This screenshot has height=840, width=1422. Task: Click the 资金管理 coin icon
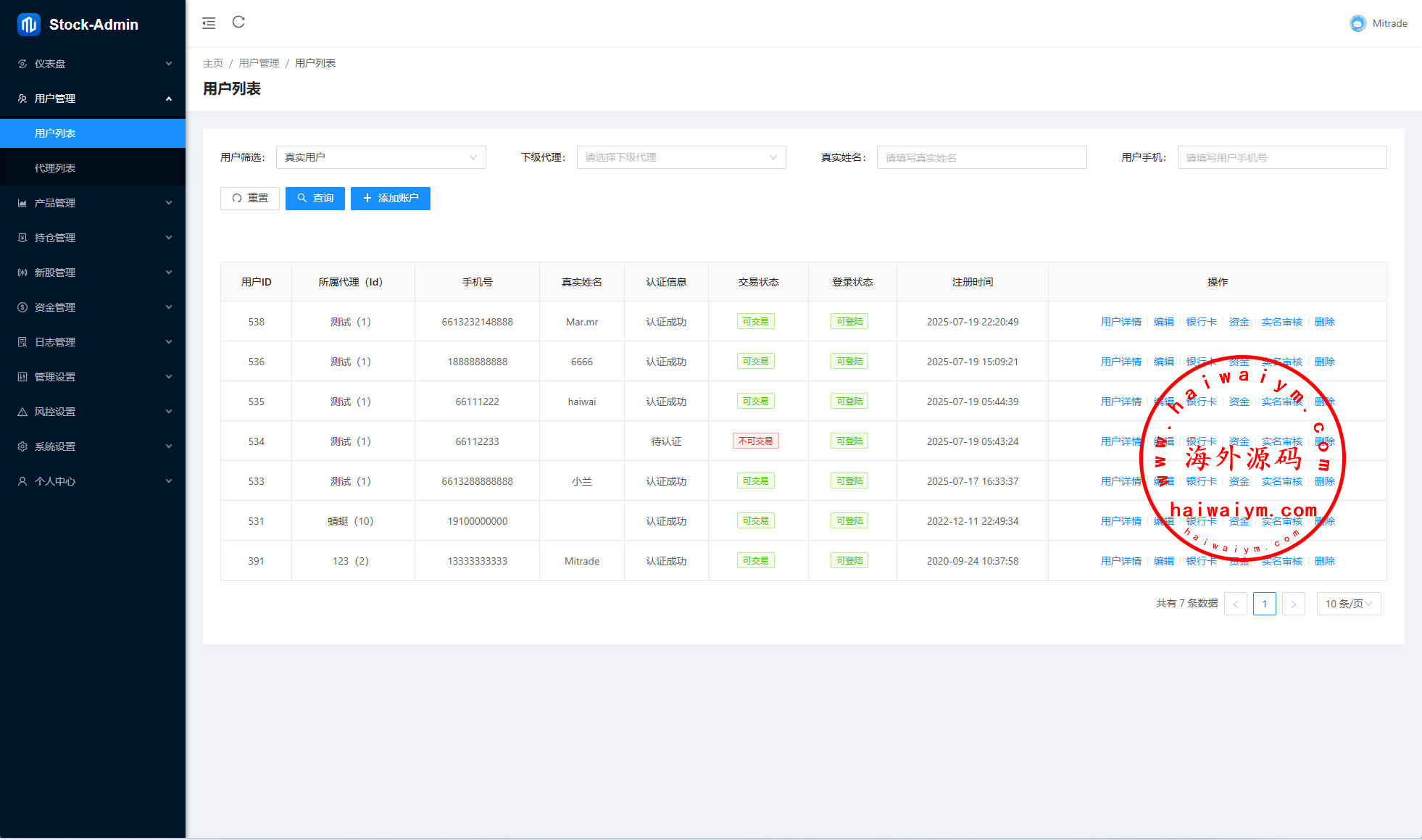click(x=22, y=307)
